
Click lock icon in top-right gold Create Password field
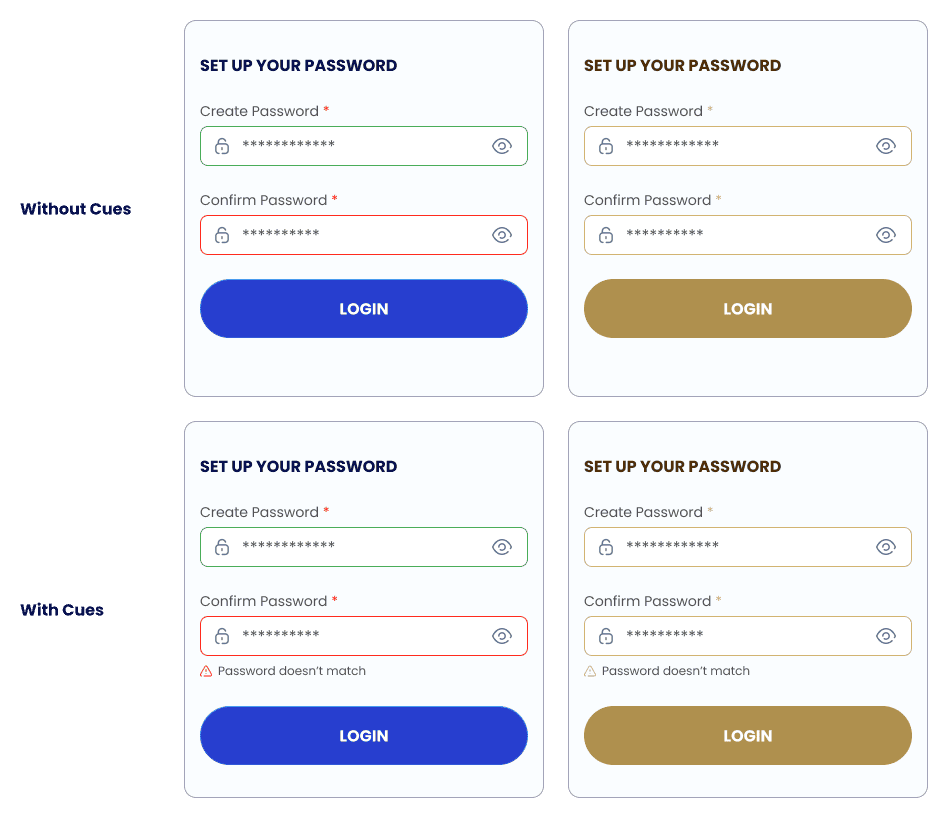606,146
